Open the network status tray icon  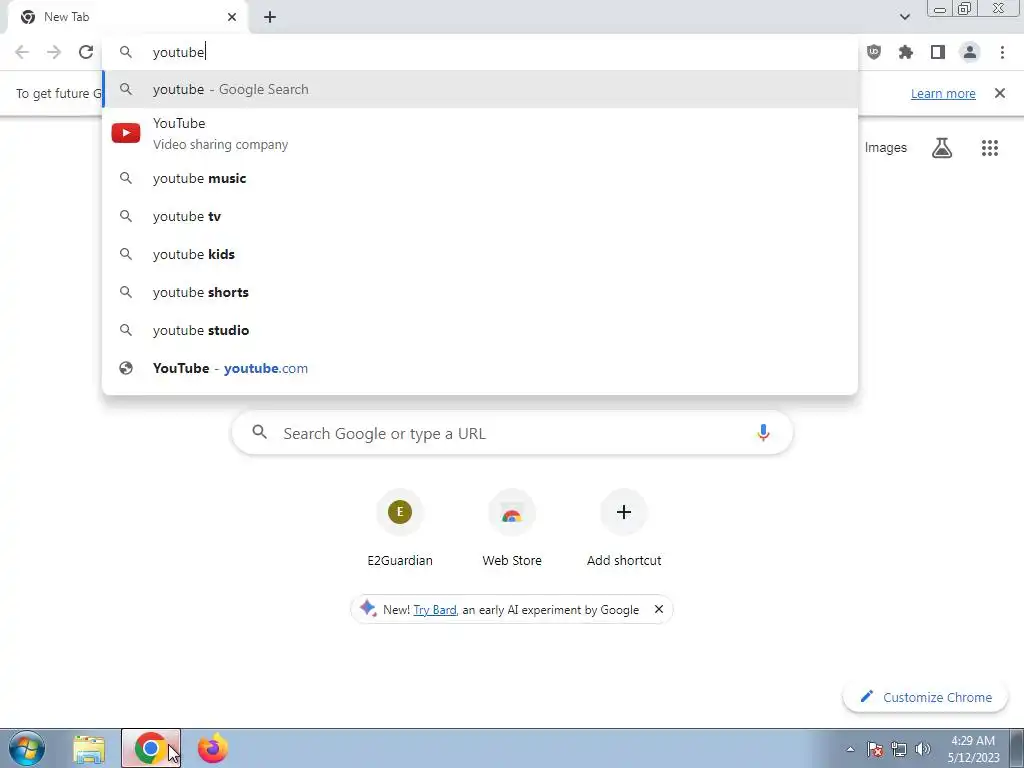899,749
